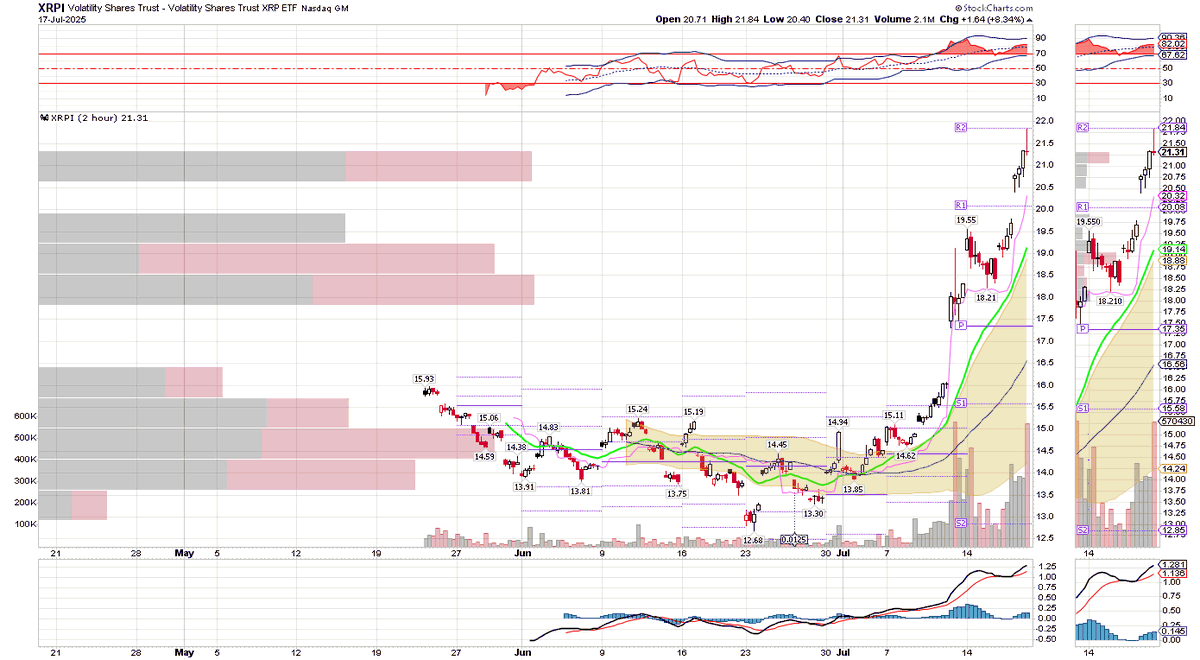This screenshot has height=660, width=1200.
Task: Click the 82.02 RSI value tag
Action: (1172, 46)
